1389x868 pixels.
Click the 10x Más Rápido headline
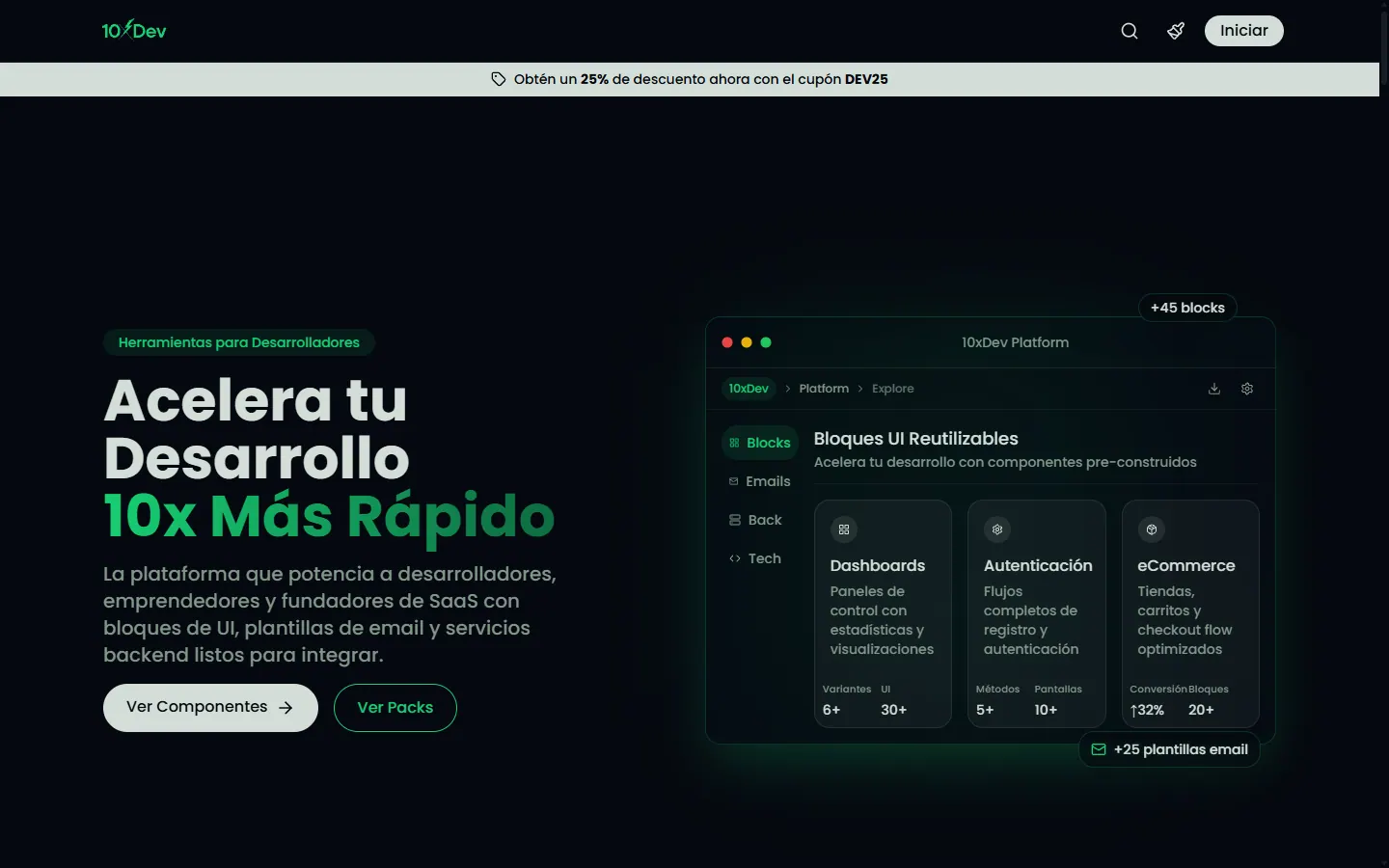[x=329, y=516]
